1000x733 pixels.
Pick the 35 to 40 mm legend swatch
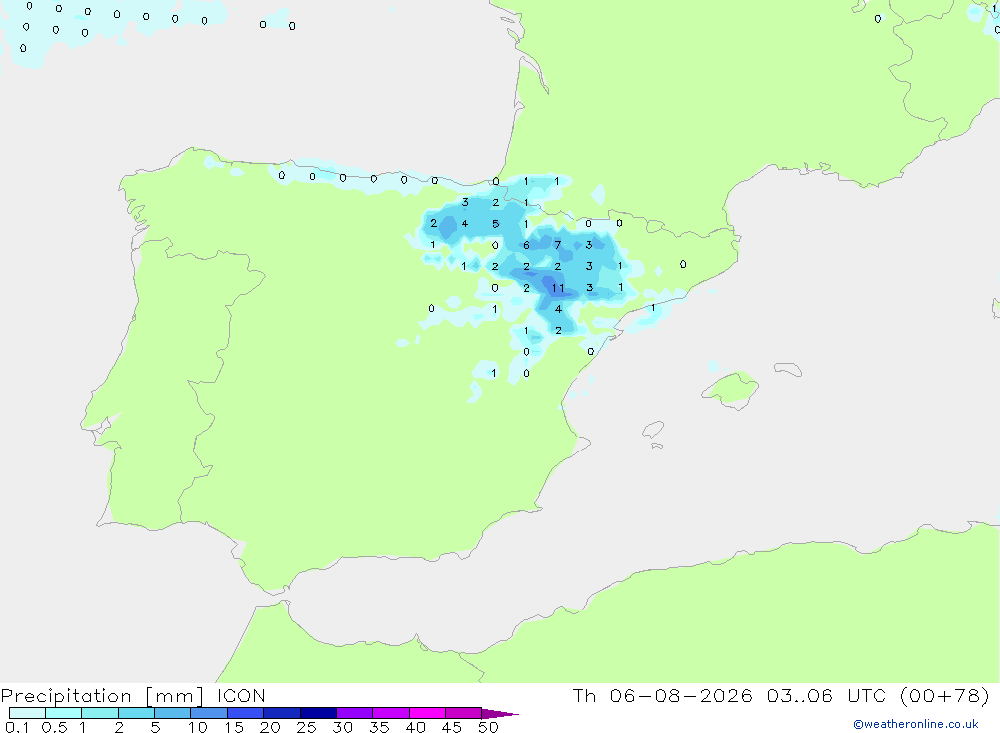tap(390, 713)
